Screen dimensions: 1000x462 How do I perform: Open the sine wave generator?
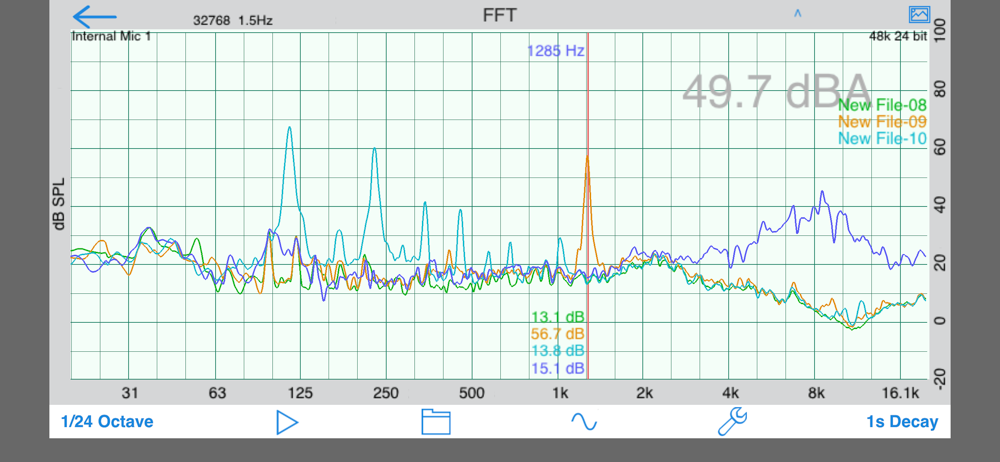584,421
